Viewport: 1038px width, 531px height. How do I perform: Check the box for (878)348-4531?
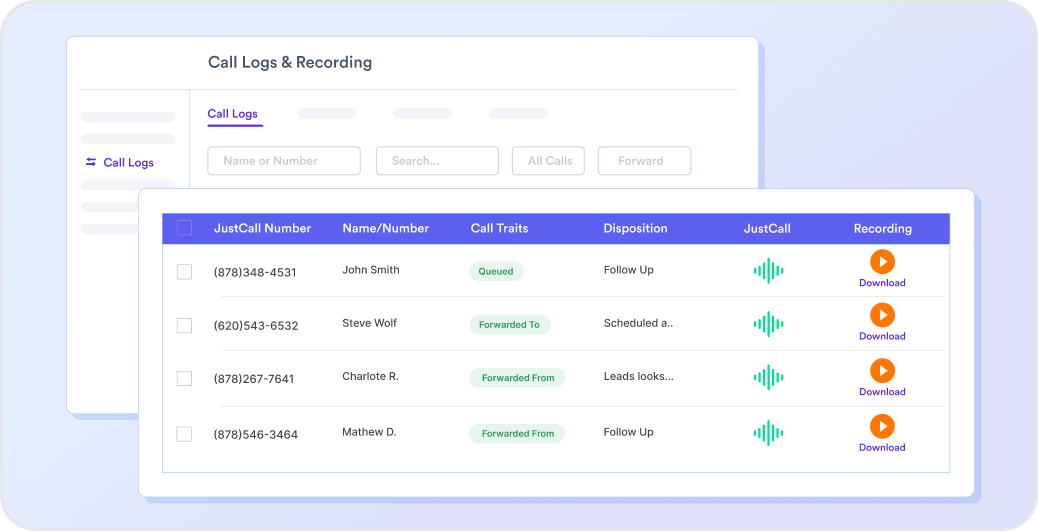tap(184, 271)
